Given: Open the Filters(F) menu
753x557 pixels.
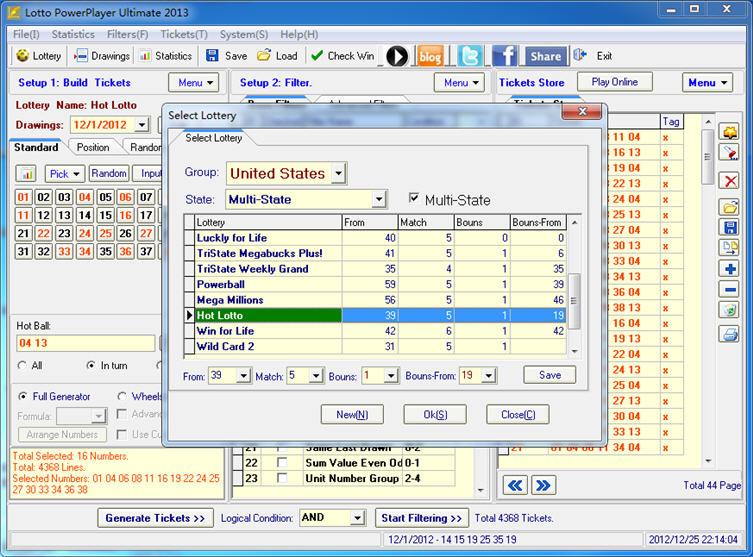Looking at the screenshot, I should (x=128, y=34).
